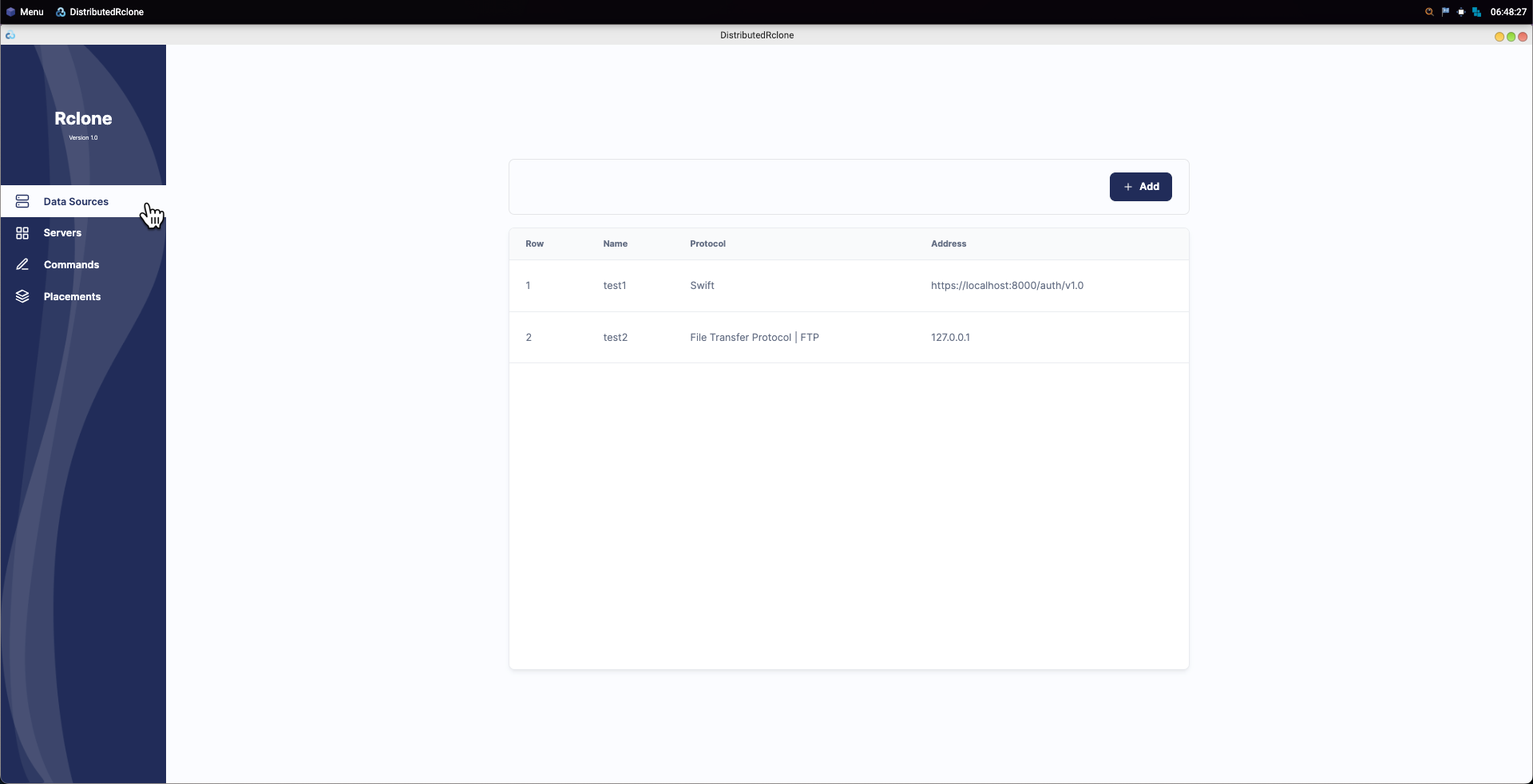Click the app icon in window title bar
Screen dimensions: 1533x784
click(x=10, y=35)
